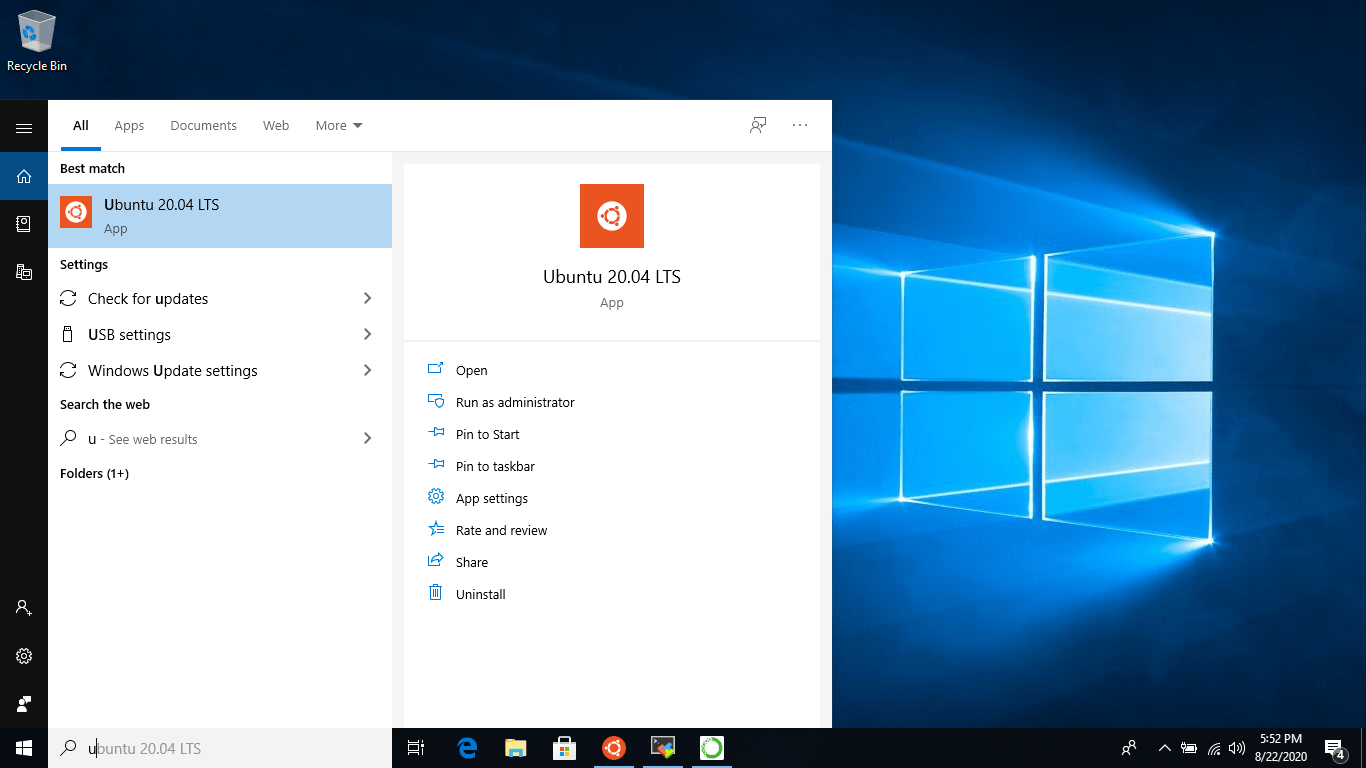Viewport: 1366px width, 768px height.
Task: Open the Action Center notifications icon
Action: [1334, 748]
